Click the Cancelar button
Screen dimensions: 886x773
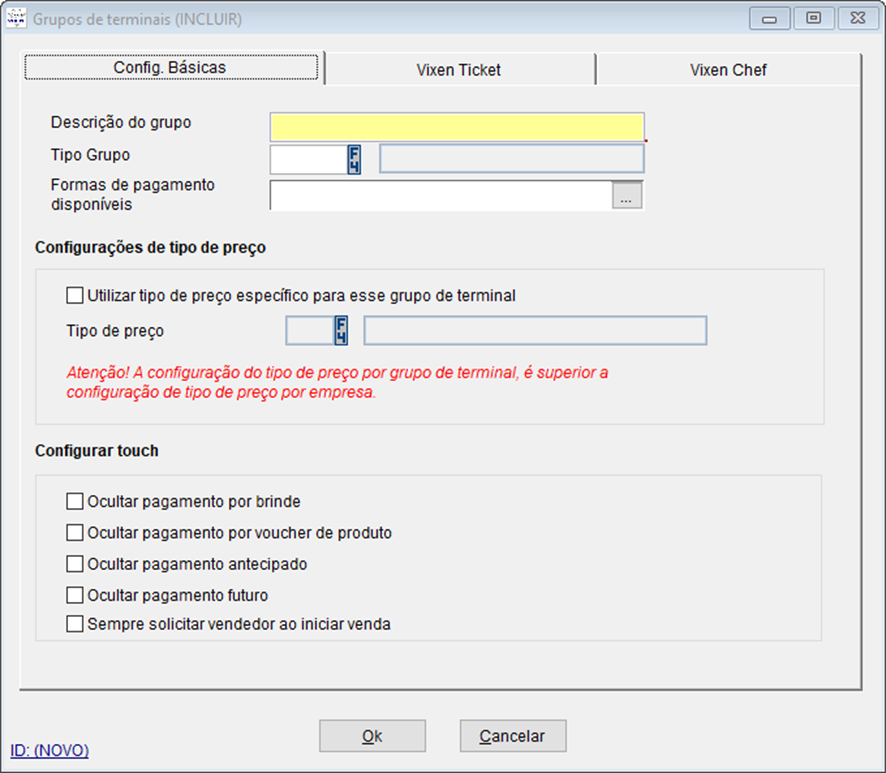coord(513,736)
